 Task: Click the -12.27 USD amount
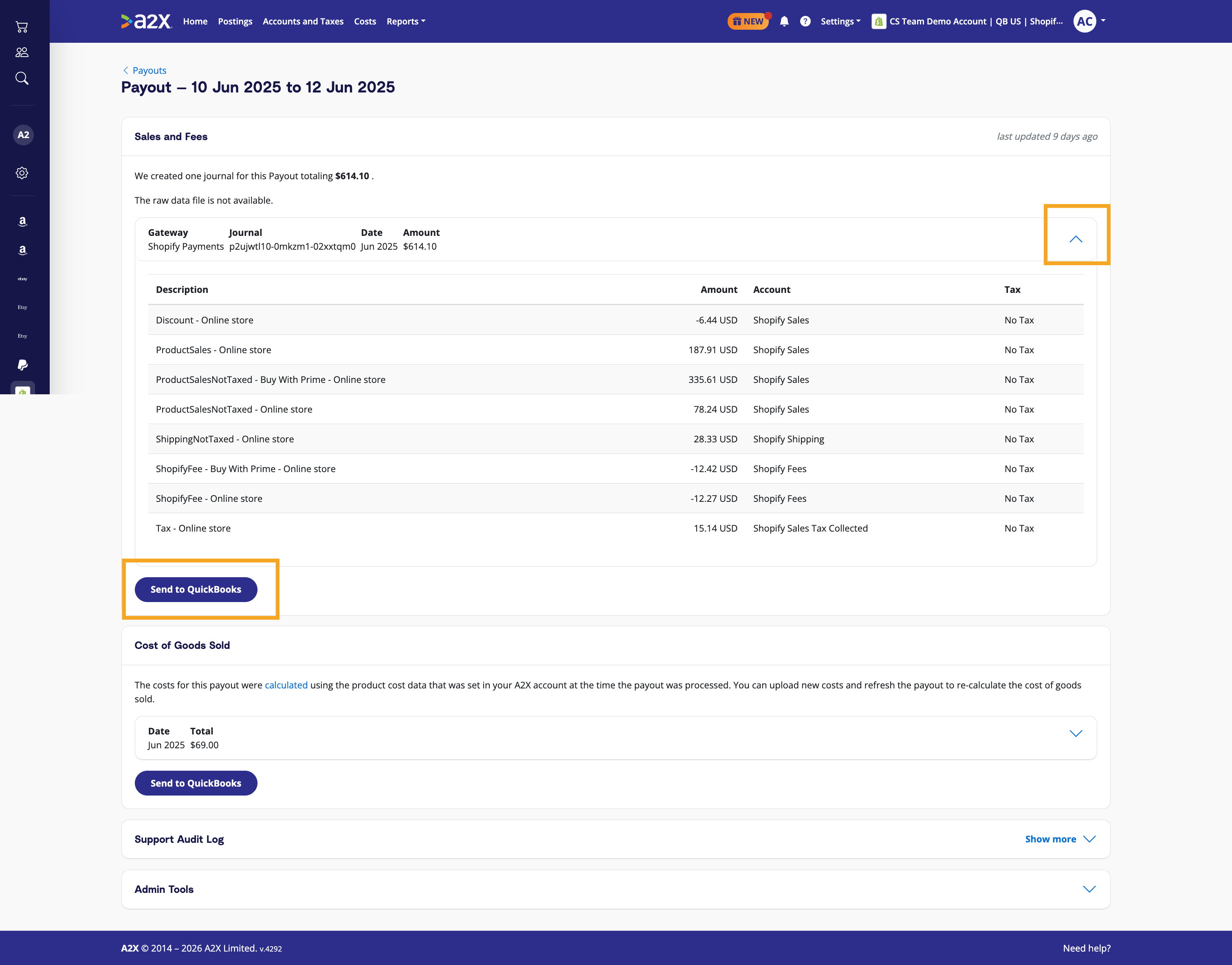click(x=714, y=498)
